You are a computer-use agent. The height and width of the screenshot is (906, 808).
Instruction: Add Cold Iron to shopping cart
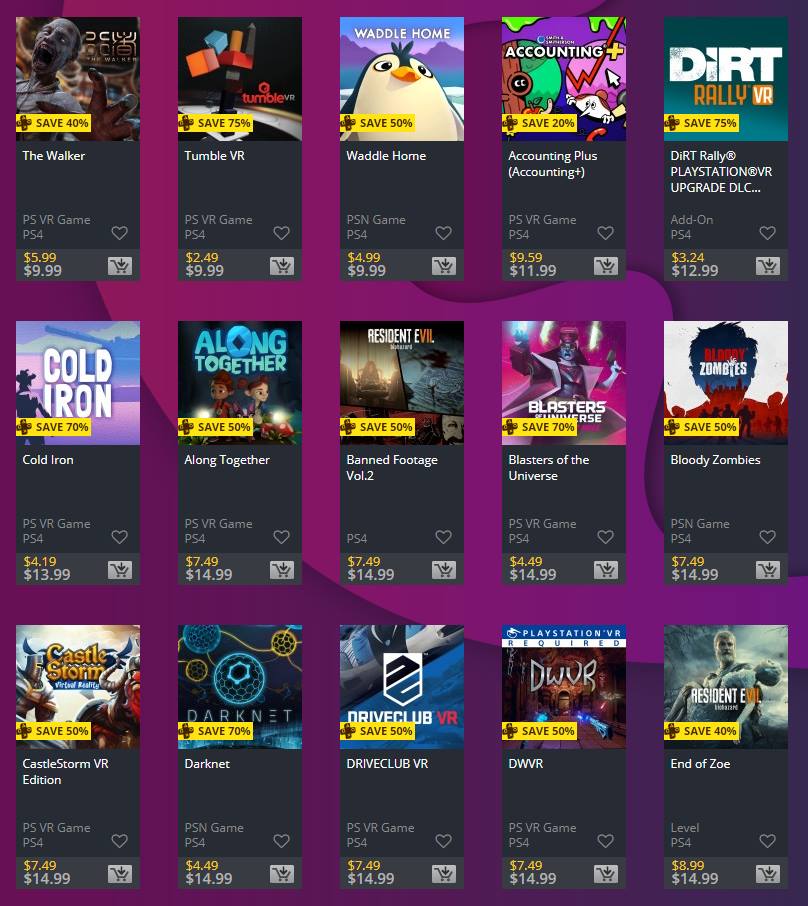click(120, 570)
